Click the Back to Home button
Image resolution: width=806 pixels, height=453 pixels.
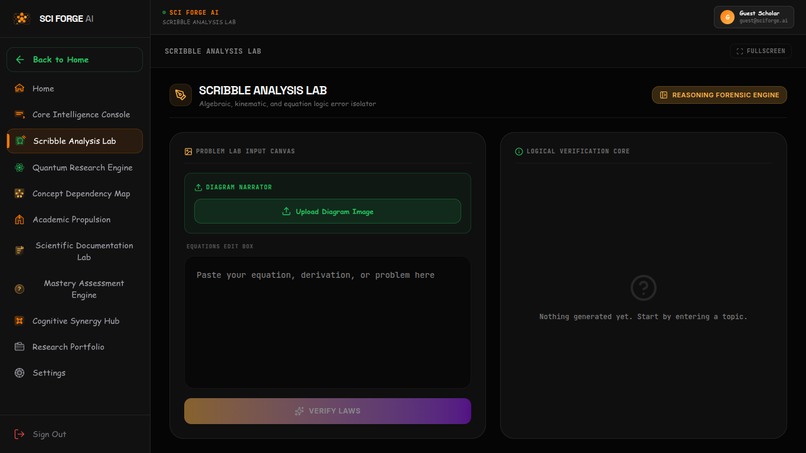(75, 60)
